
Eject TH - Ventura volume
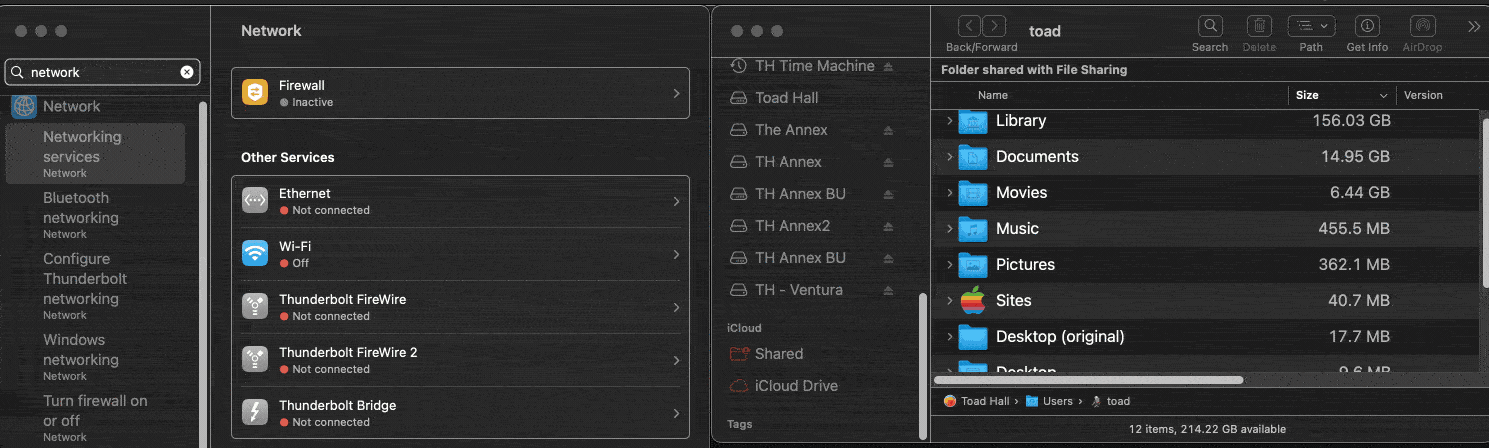[x=888, y=290]
